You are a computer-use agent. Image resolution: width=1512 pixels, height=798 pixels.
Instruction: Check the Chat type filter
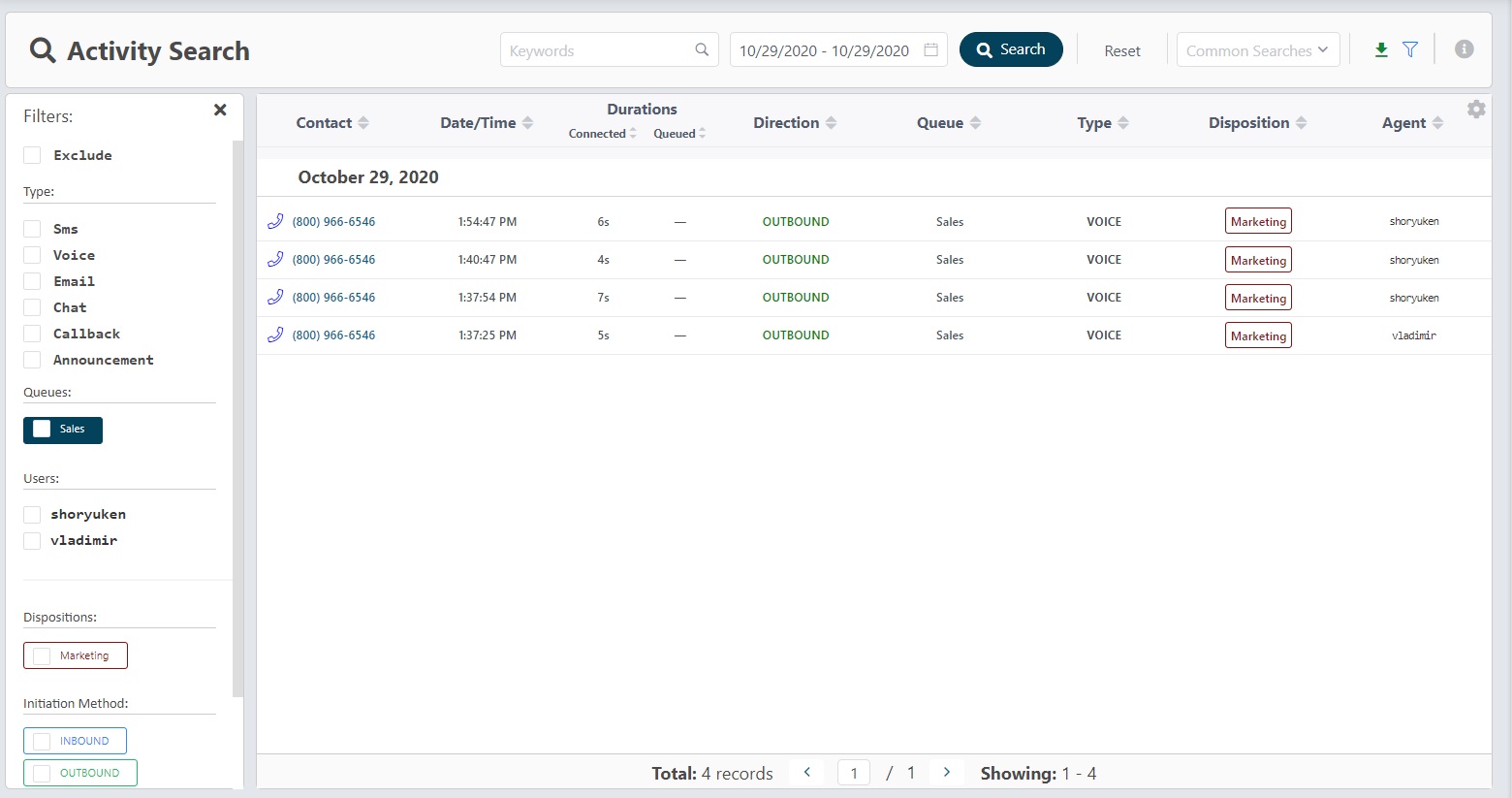(x=32, y=307)
